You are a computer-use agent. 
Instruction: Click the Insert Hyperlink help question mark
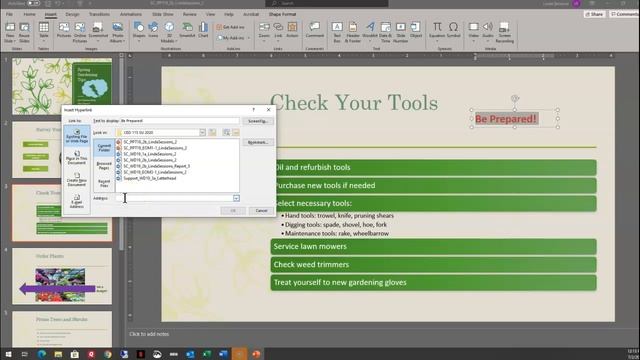pos(253,110)
